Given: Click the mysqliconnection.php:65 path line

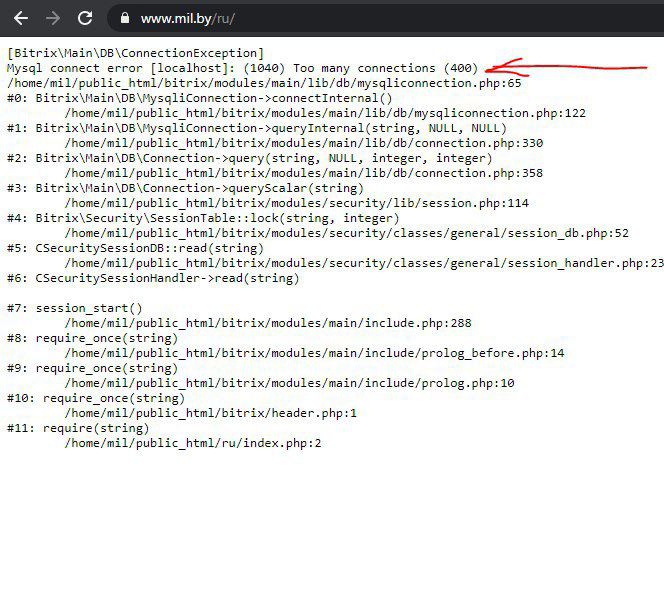Looking at the screenshot, I should (x=264, y=83).
